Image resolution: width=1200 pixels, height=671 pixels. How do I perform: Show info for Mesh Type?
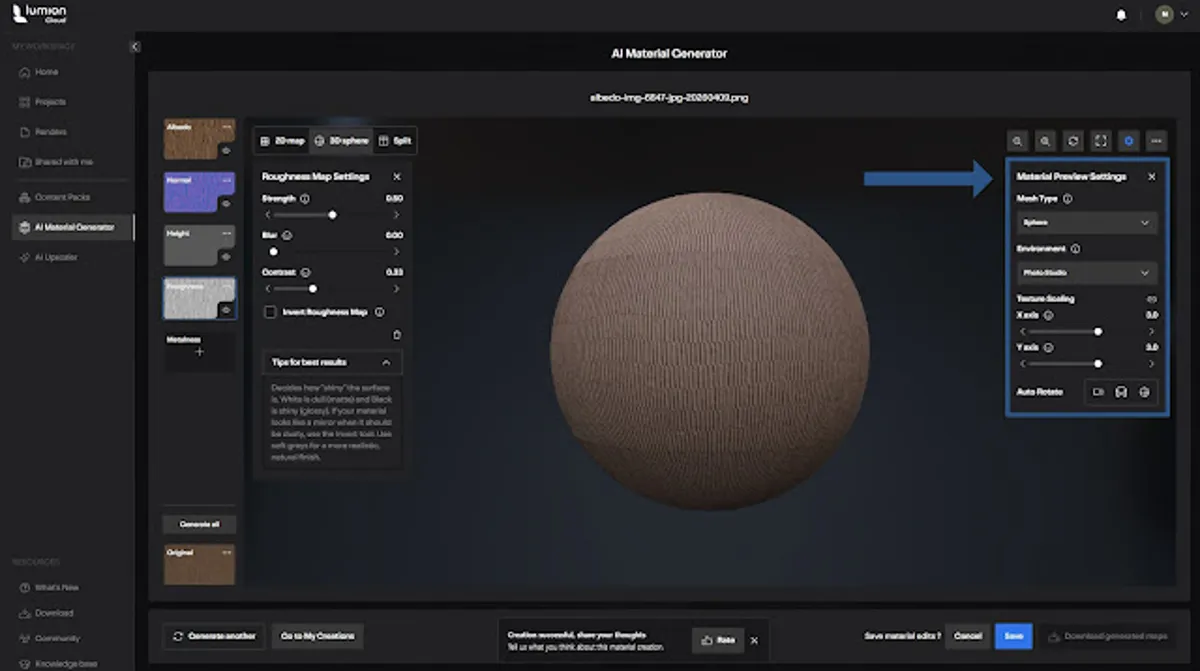(x=1067, y=199)
